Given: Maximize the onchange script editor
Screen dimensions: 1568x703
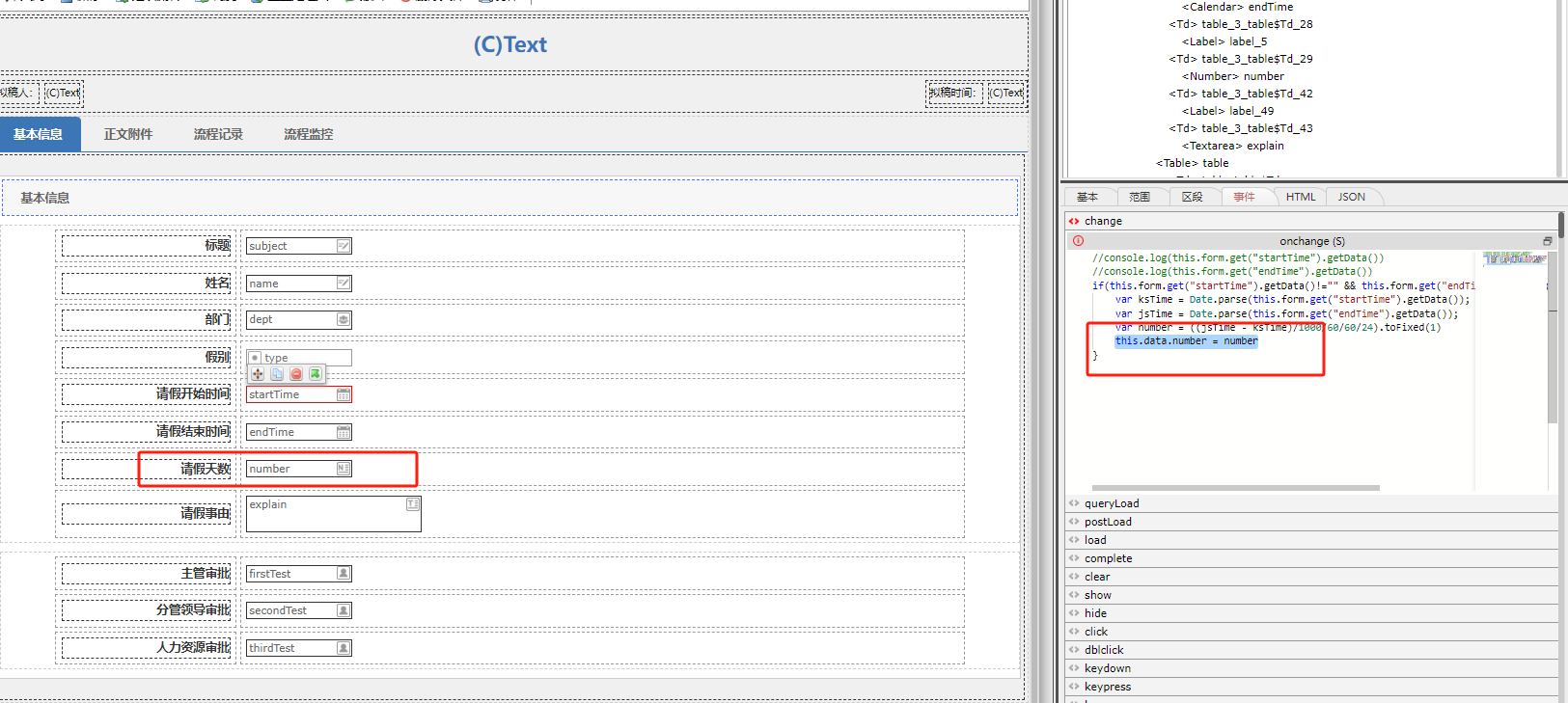Looking at the screenshot, I should coord(1548,241).
